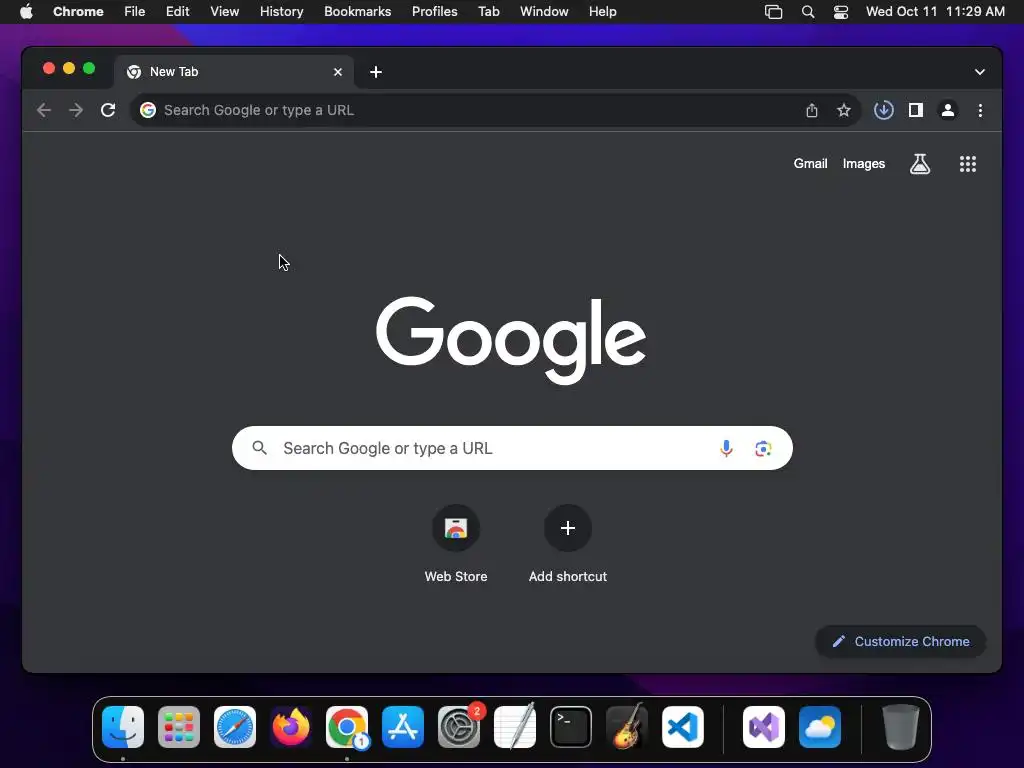Focus the Google search box
Viewport: 1024px width, 768px height.
[x=512, y=448]
